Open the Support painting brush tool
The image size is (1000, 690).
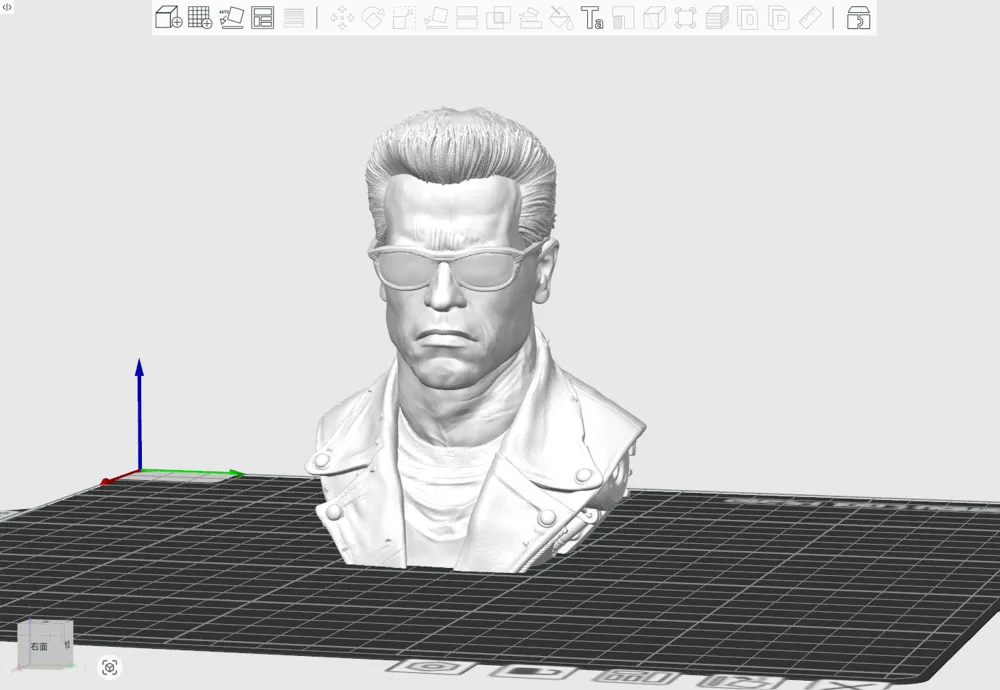(x=530, y=18)
